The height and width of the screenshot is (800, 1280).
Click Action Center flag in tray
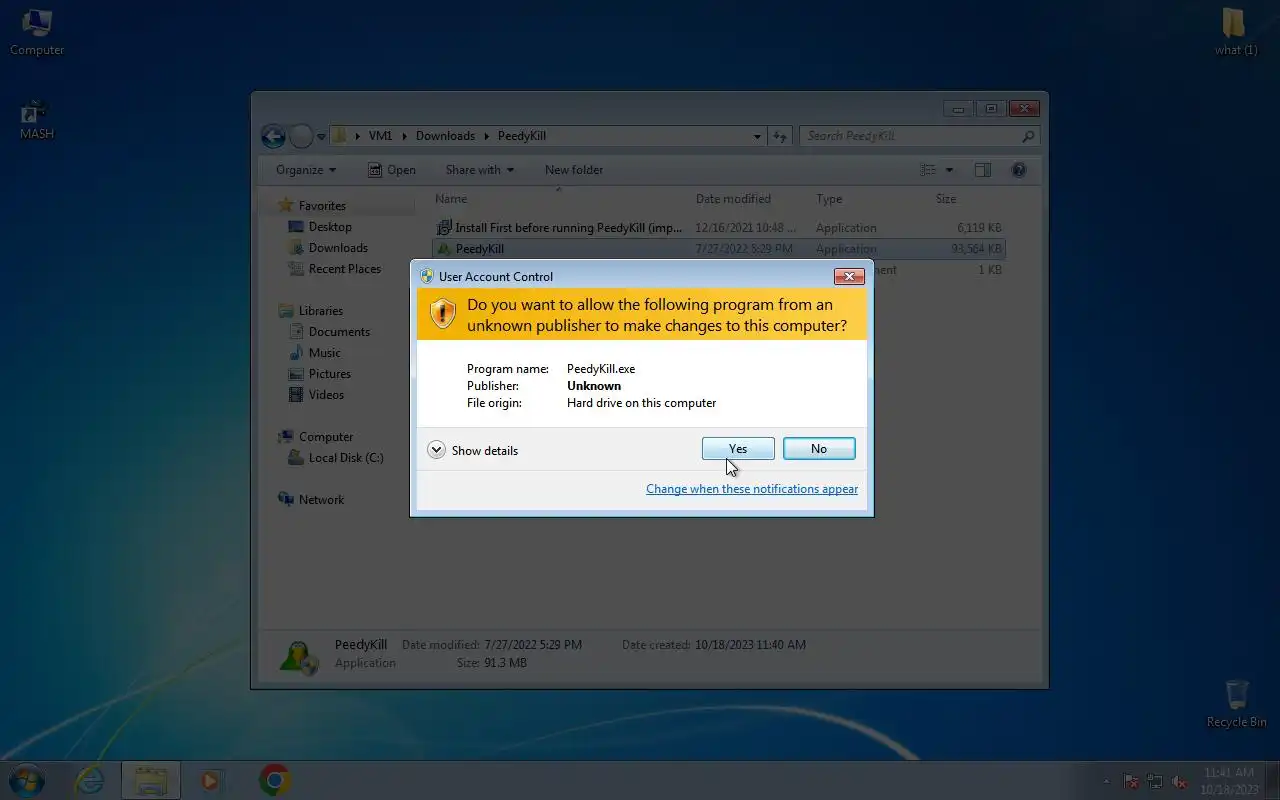1132,781
